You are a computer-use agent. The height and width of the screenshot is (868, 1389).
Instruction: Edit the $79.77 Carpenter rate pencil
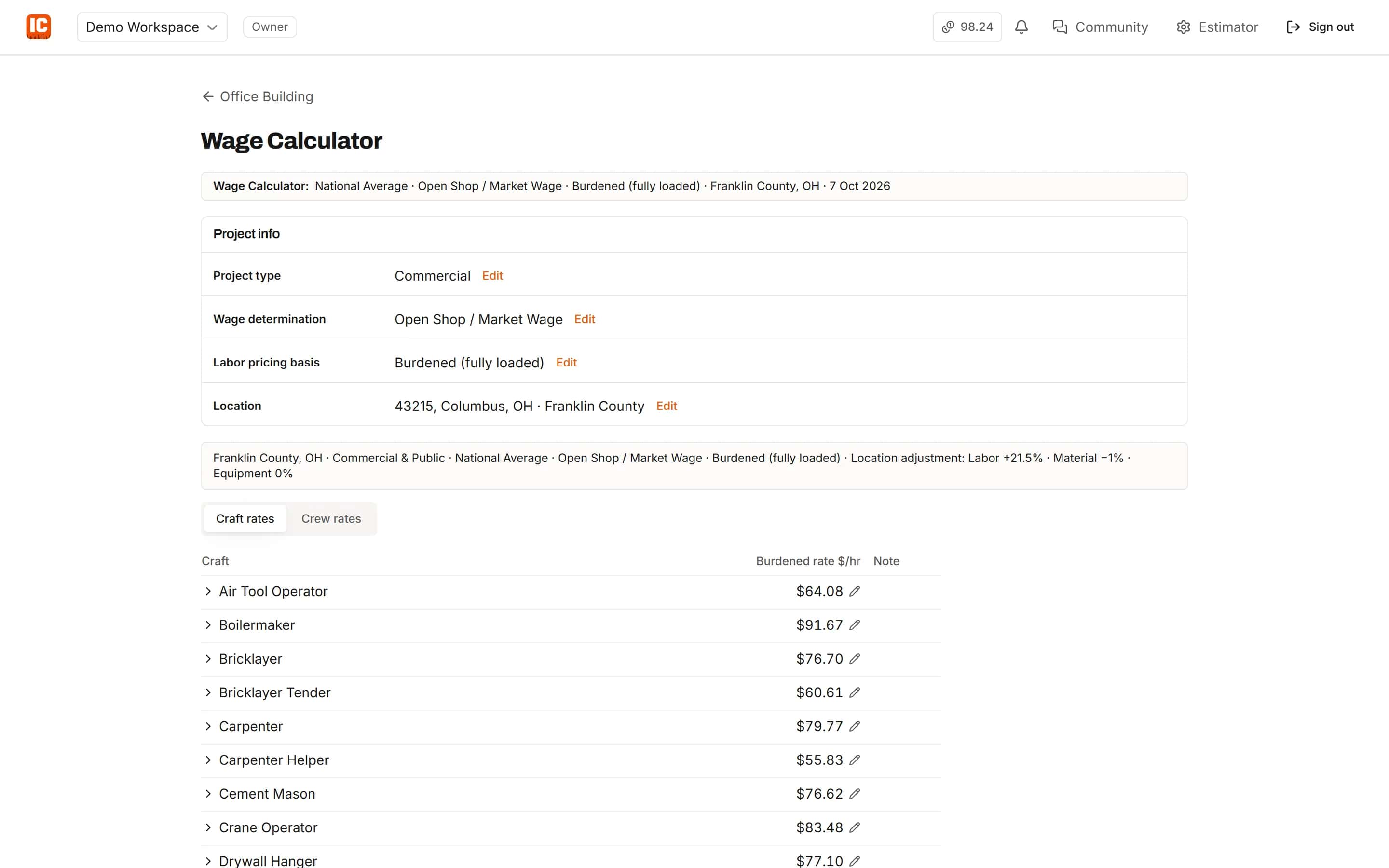tap(855, 726)
